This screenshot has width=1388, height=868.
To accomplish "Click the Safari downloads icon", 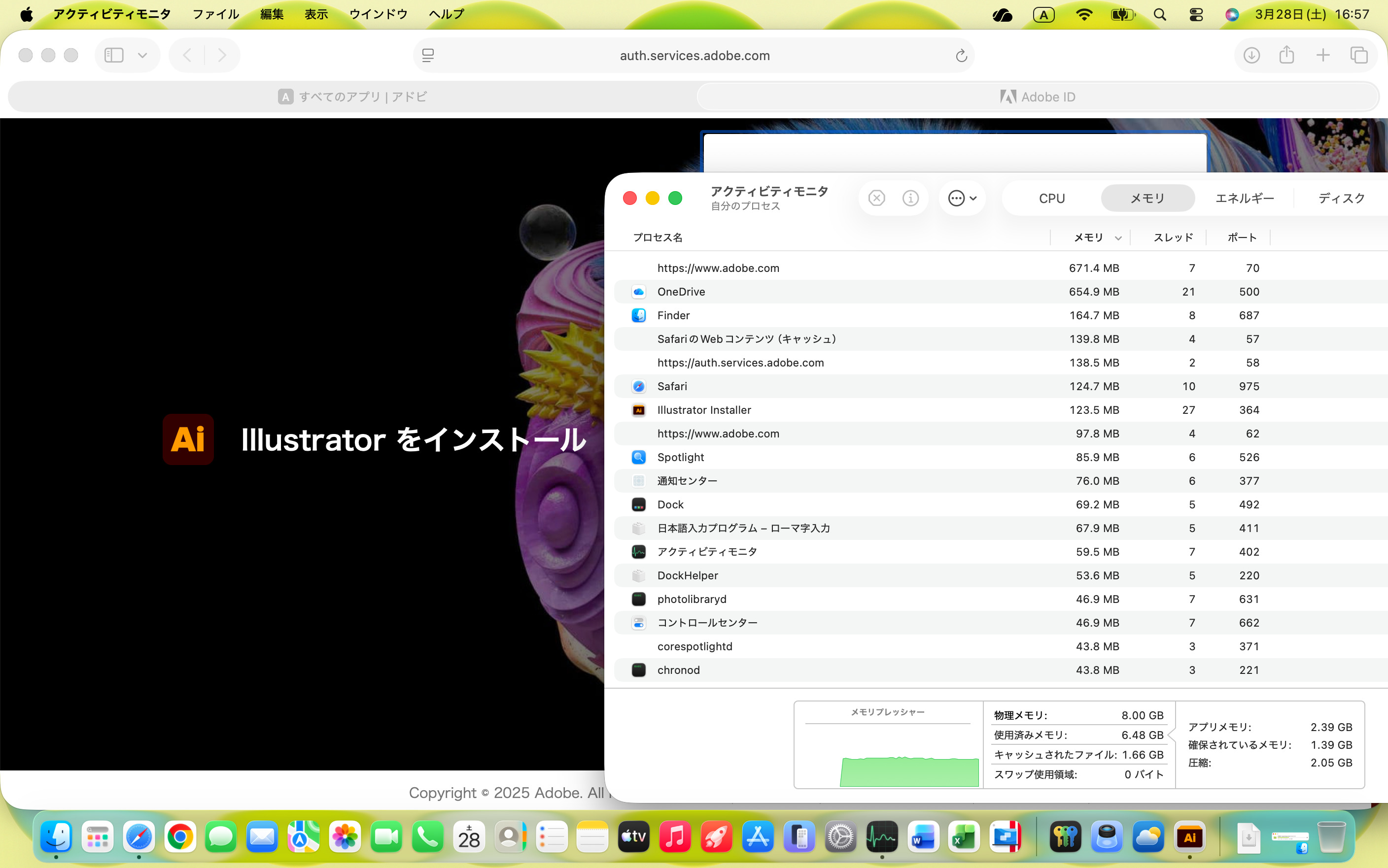I will click(x=1251, y=55).
